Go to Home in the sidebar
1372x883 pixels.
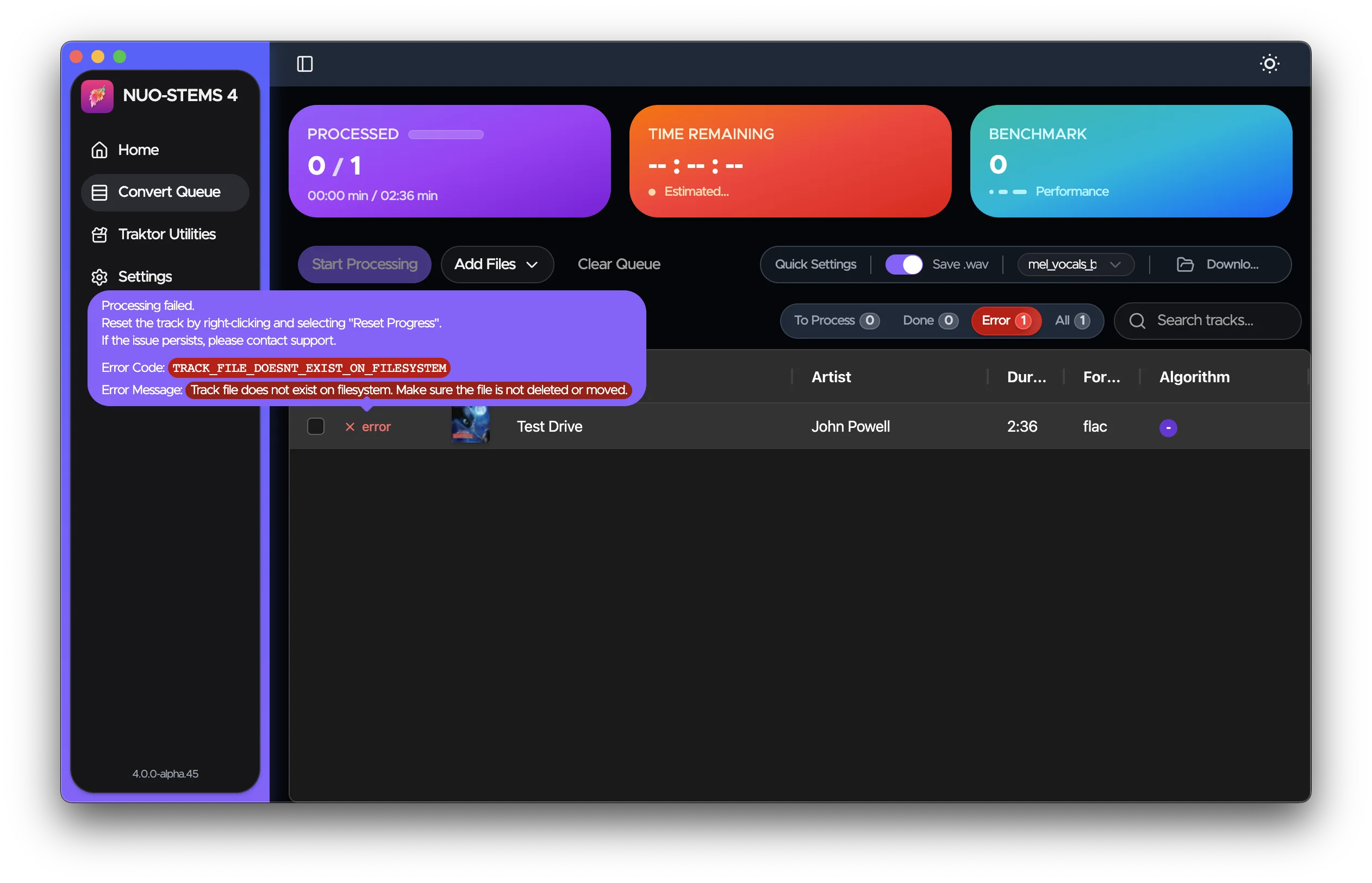point(138,150)
